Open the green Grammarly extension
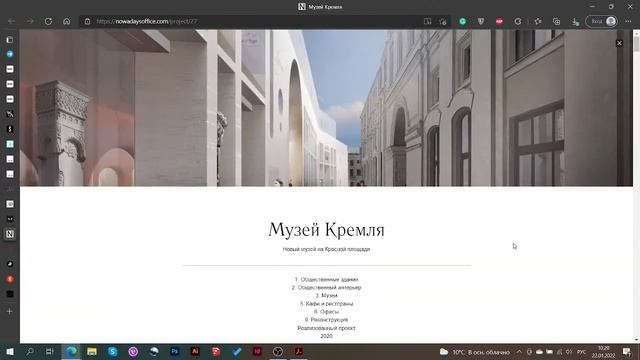 pyautogui.click(x=462, y=21)
